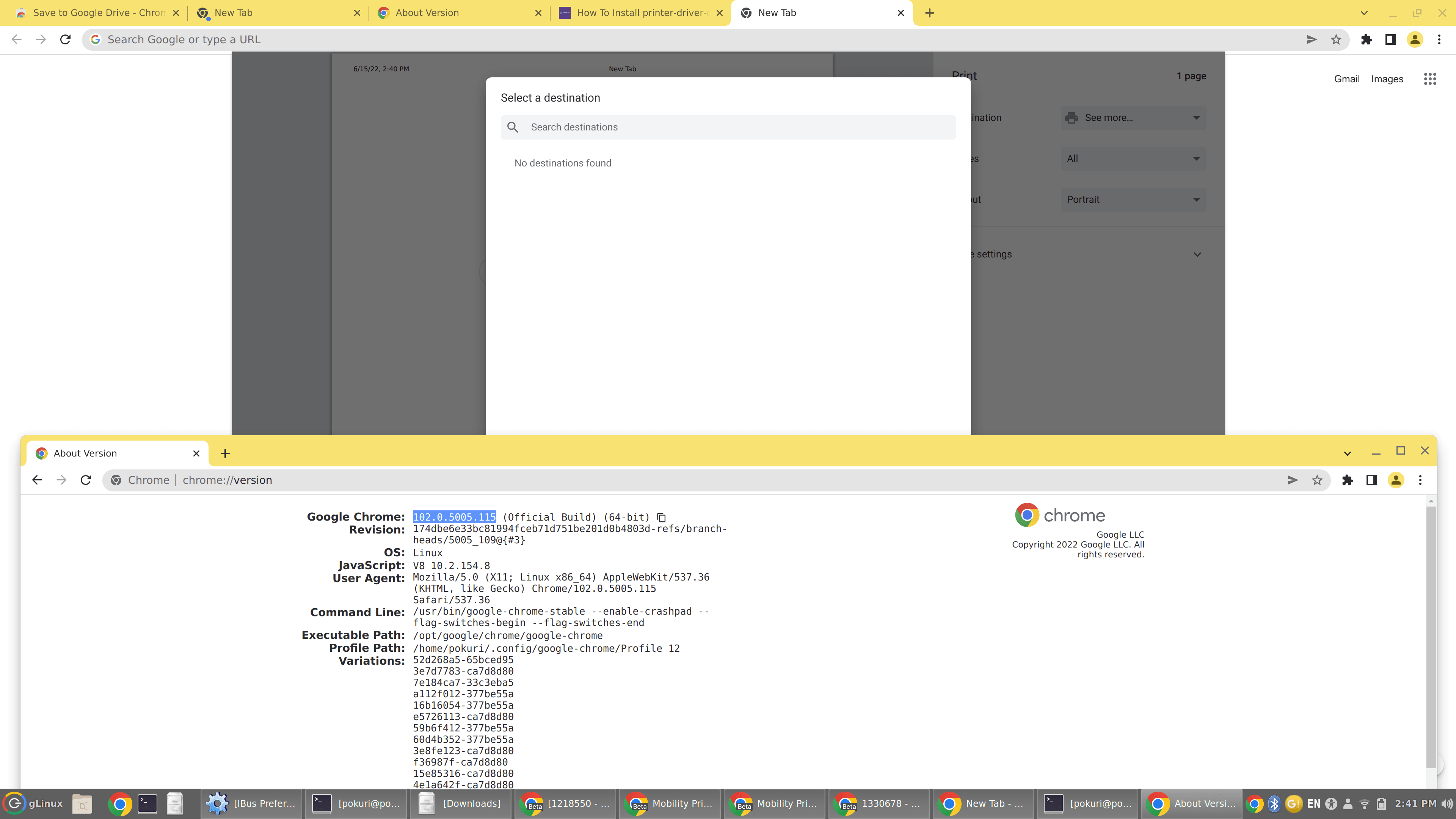Image resolution: width=1456 pixels, height=819 pixels.
Task: Switch to the 1330678 Chrome Beta taskbar window
Action: pos(879,803)
